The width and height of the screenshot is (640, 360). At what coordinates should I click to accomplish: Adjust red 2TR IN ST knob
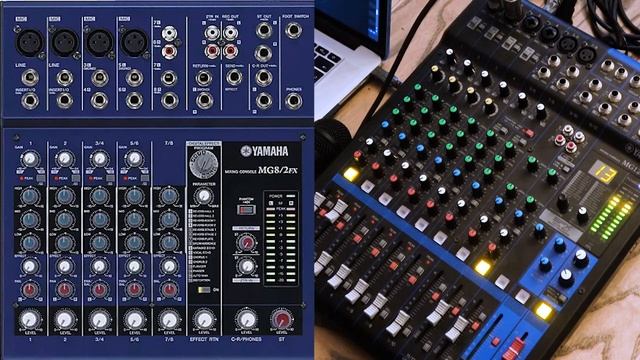246,244
